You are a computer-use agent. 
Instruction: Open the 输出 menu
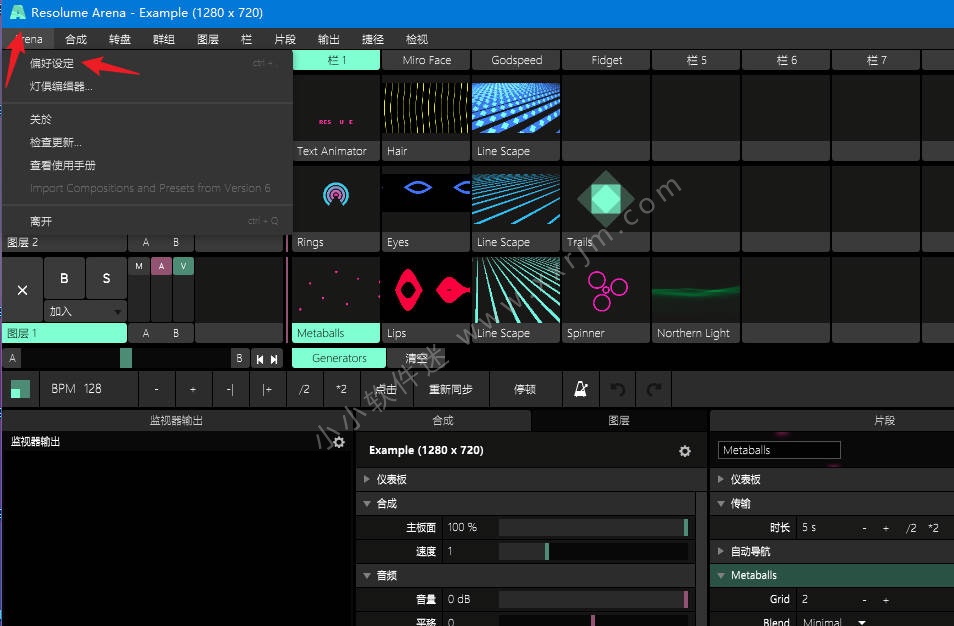pos(329,40)
